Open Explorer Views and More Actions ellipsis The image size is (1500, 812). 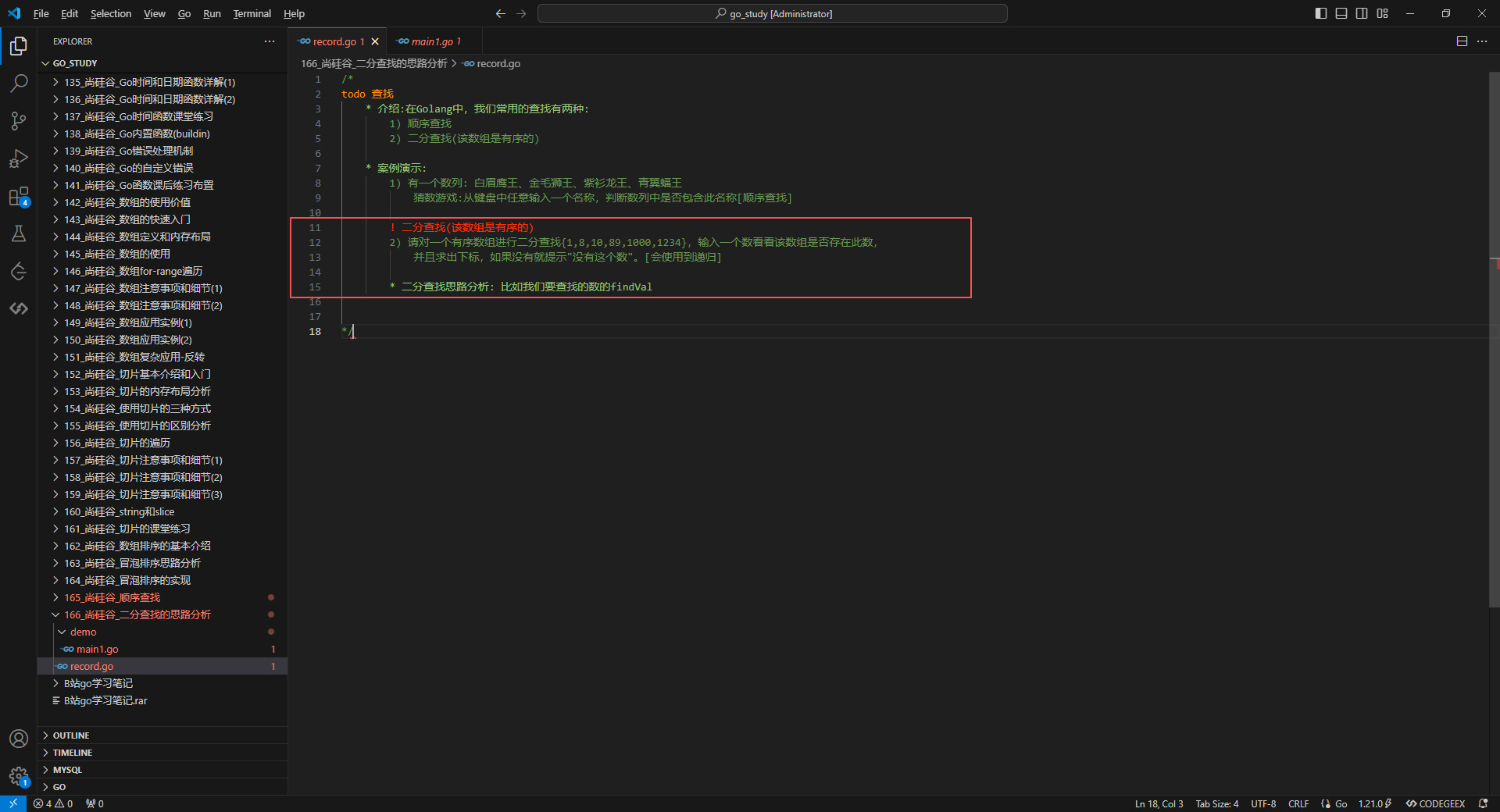[270, 41]
